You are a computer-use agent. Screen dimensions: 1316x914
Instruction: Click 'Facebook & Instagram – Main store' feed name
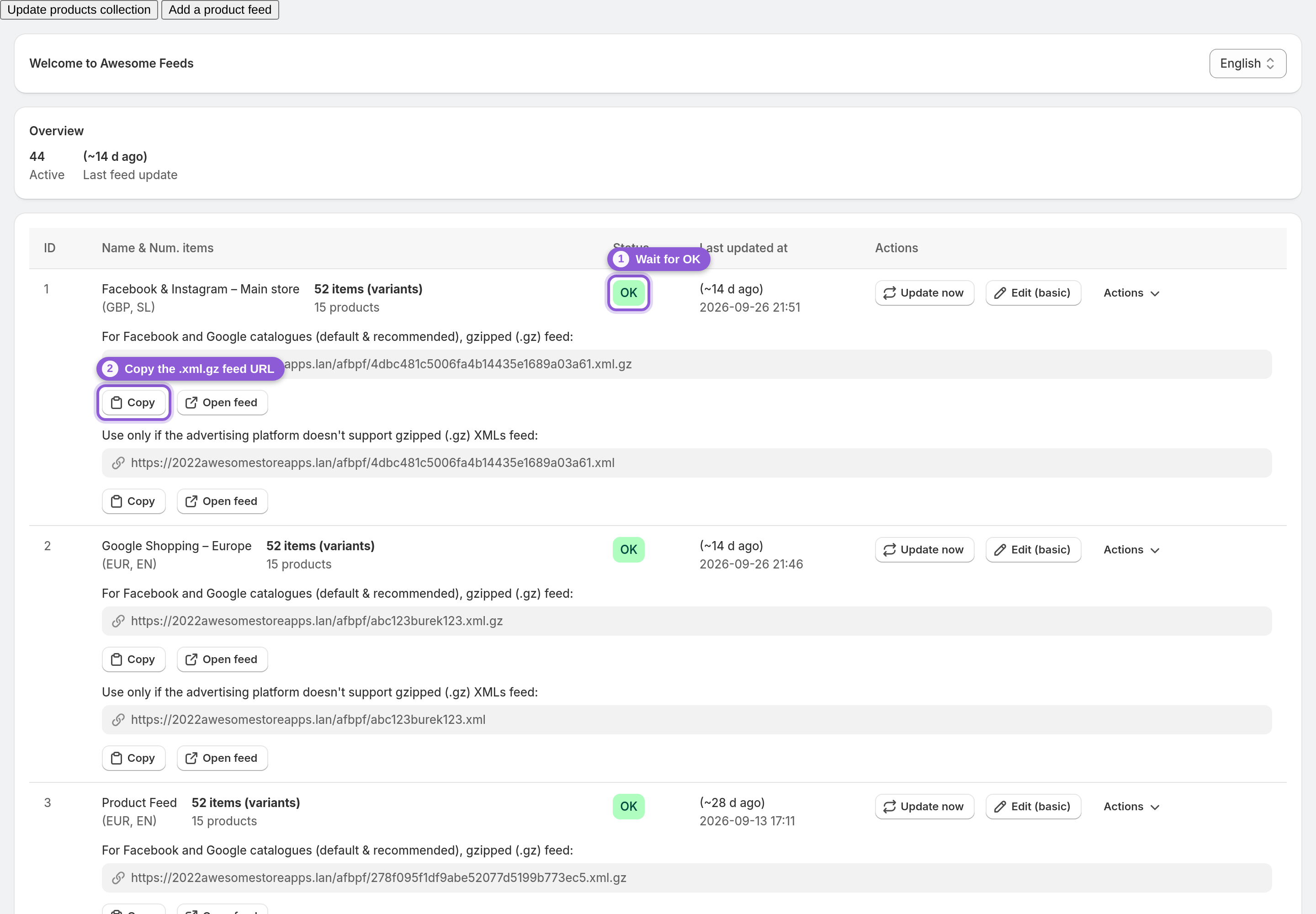201,289
